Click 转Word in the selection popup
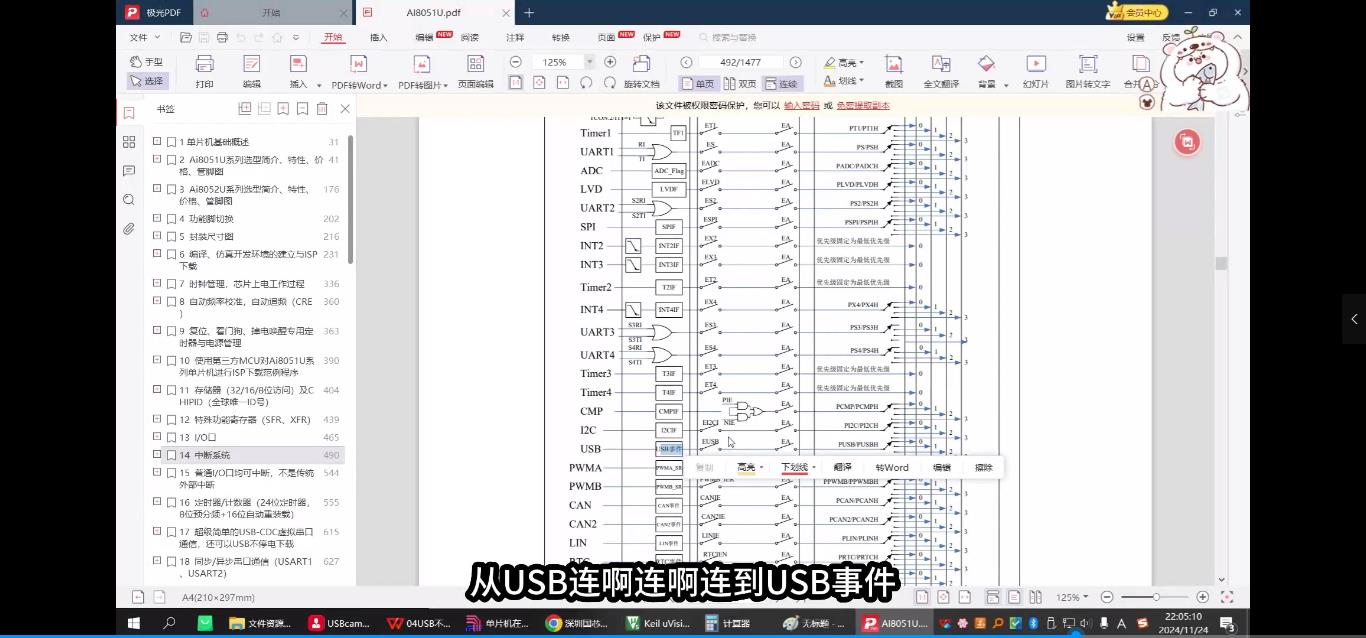1366x638 pixels. (x=891, y=467)
